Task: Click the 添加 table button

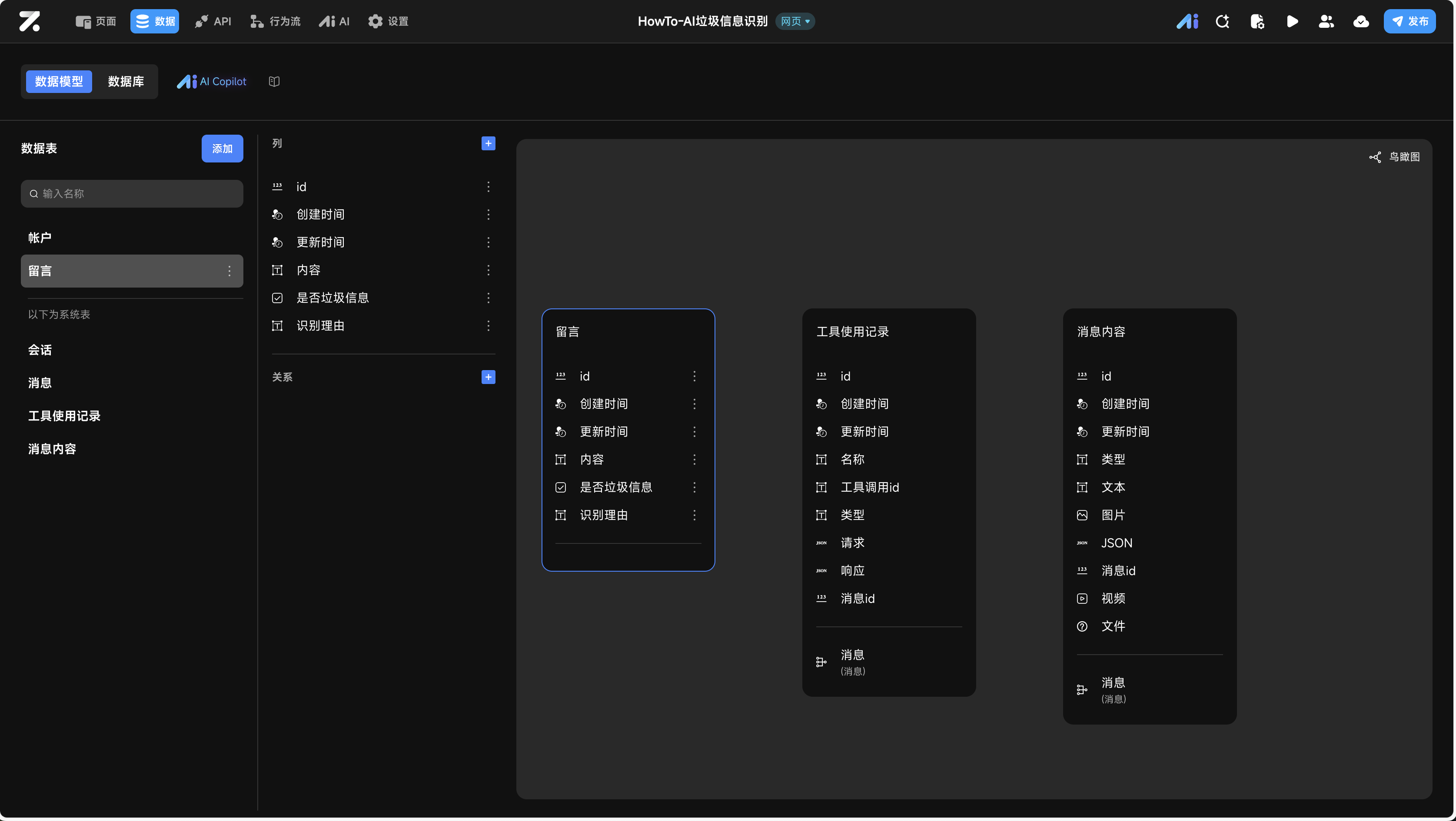Action: (222, 149)
